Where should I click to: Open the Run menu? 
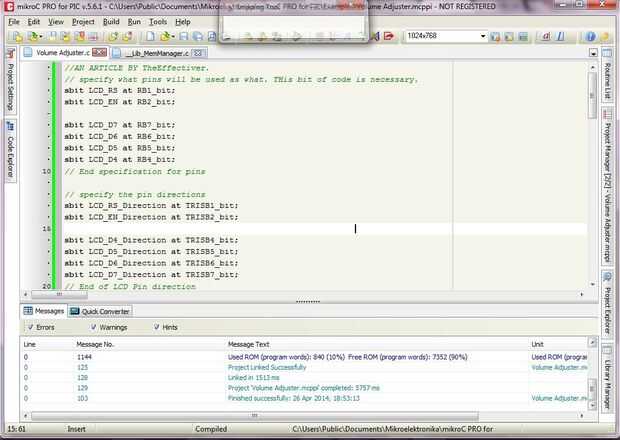click(x=134, y=22)
